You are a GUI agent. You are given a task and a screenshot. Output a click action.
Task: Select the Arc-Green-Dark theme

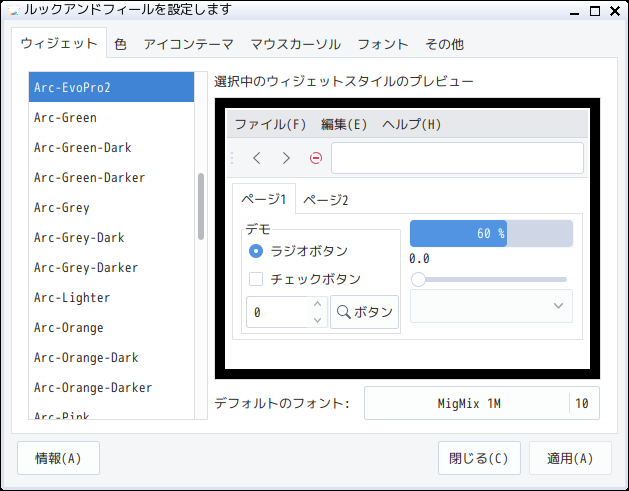[112, 148]
